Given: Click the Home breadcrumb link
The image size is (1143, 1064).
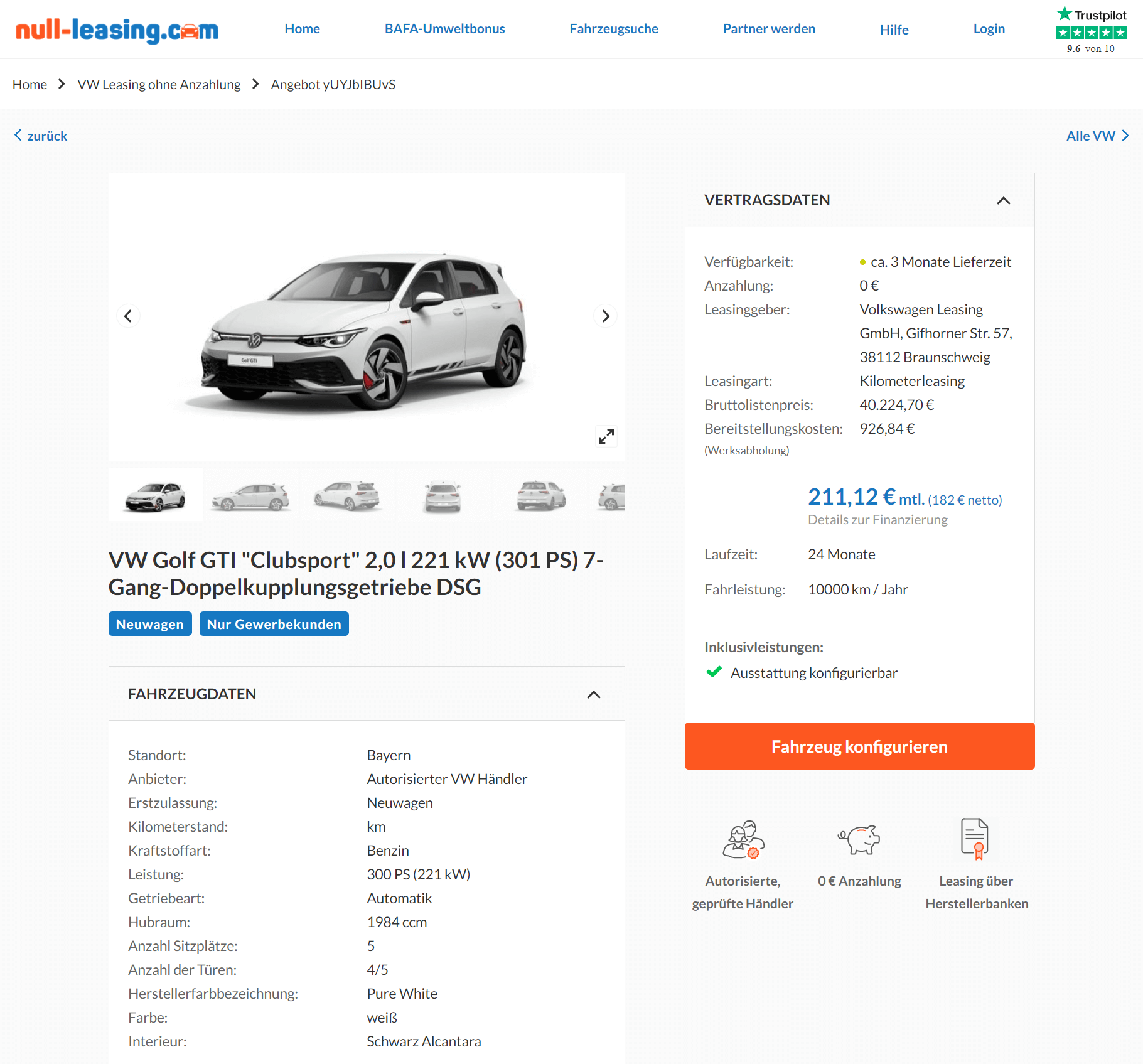Looking at the screenshot, I should [x=30, y=84].
